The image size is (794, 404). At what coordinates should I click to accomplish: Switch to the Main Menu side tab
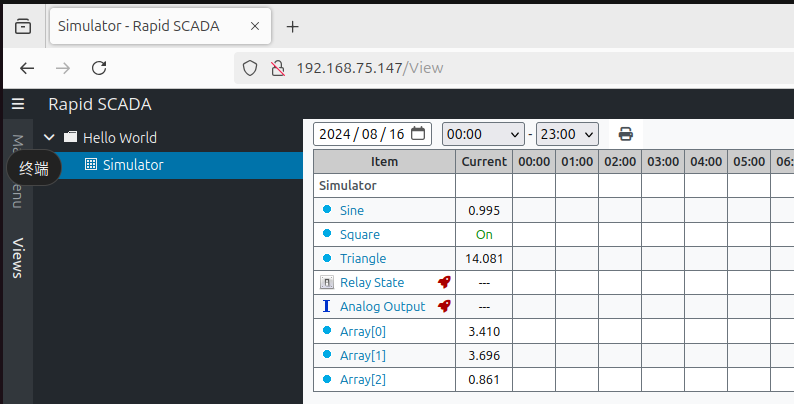[18, 171]
